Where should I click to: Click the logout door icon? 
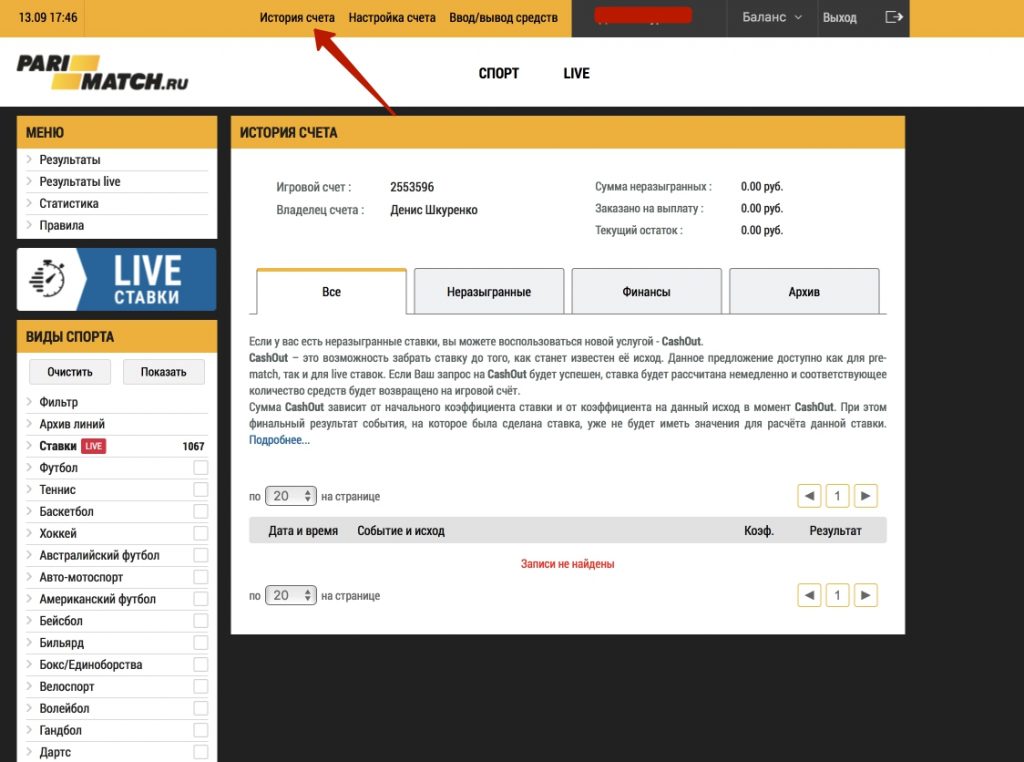tap(894, 17)
